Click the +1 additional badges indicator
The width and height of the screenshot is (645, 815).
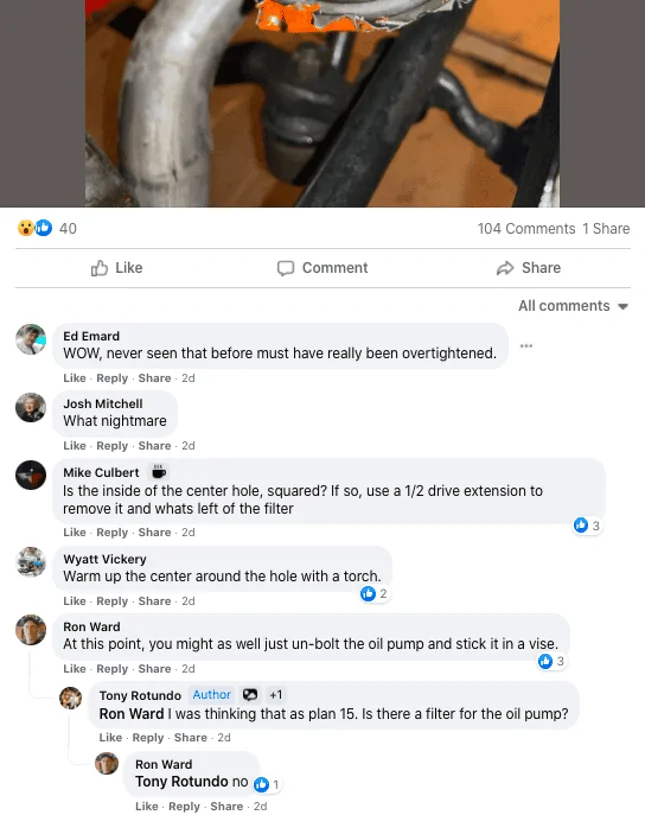(x=275, y=695)
